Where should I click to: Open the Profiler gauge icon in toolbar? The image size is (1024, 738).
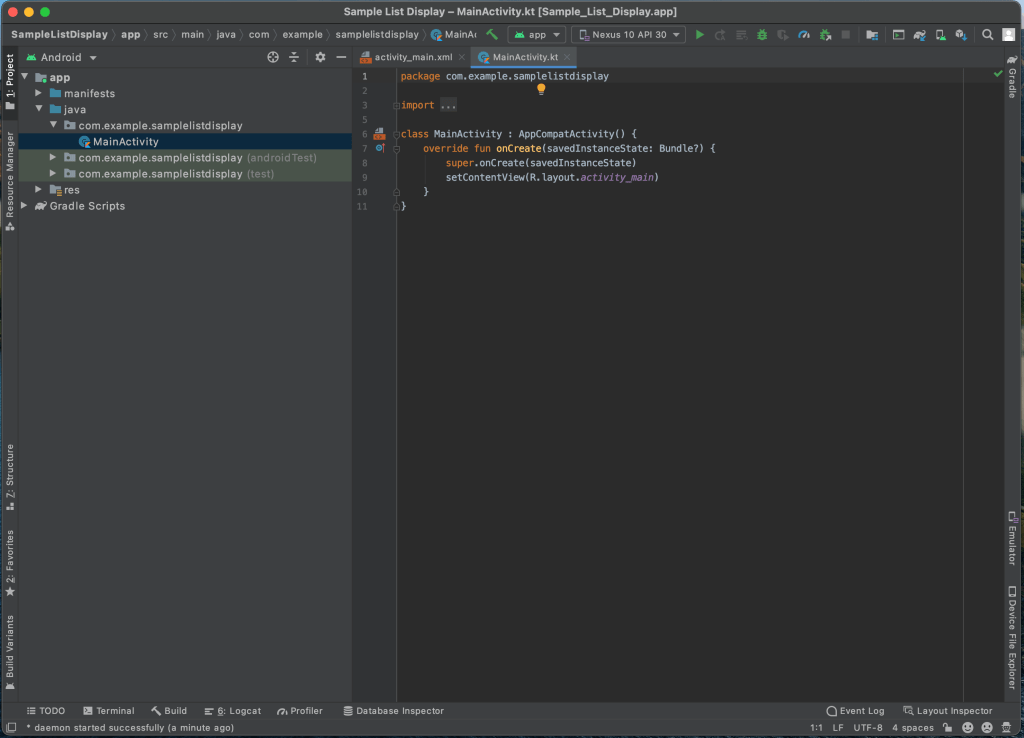click(804, 34)
